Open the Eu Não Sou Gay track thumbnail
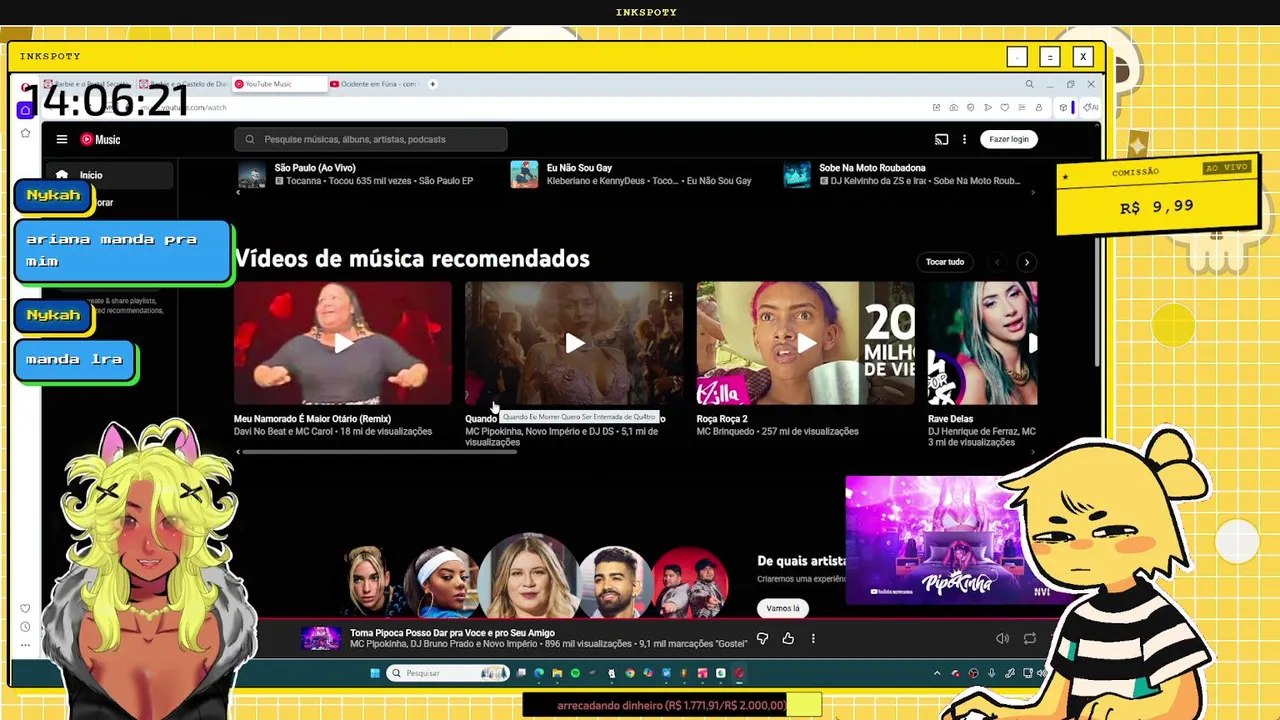1280x720 pixels. click(x=524, y=174)
